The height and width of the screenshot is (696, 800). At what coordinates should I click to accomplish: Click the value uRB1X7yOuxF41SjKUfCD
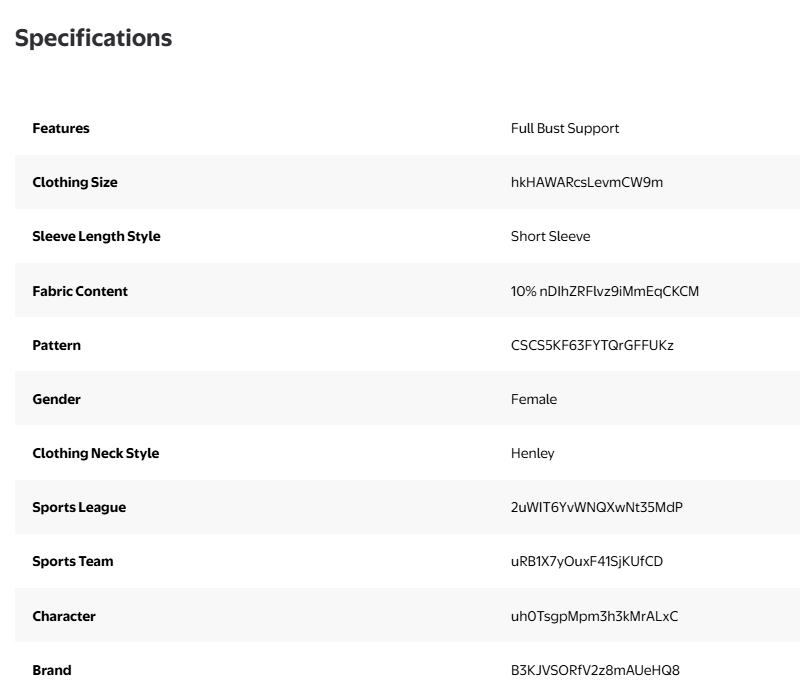587,561
